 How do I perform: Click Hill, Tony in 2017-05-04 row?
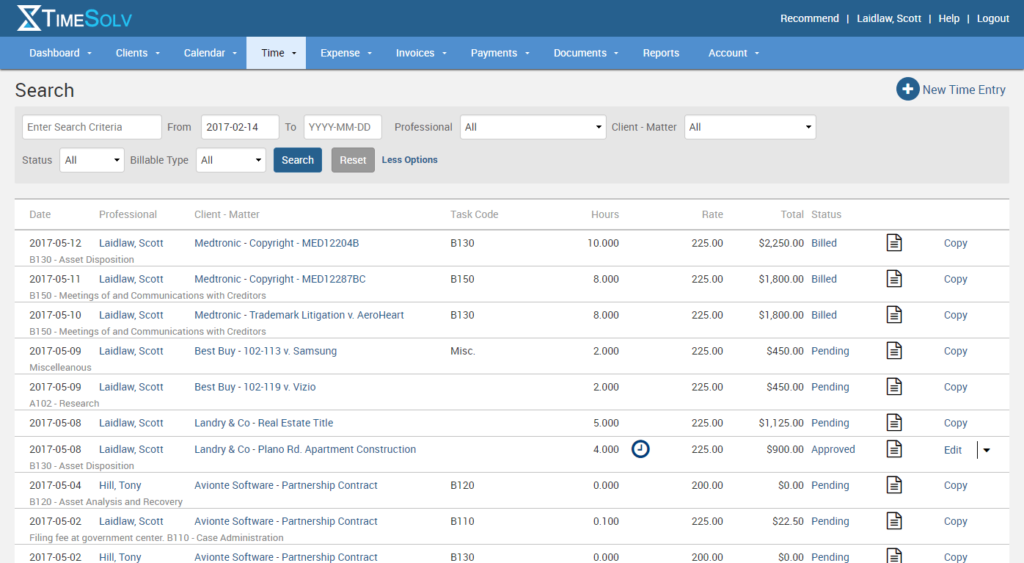click(120, 485)
